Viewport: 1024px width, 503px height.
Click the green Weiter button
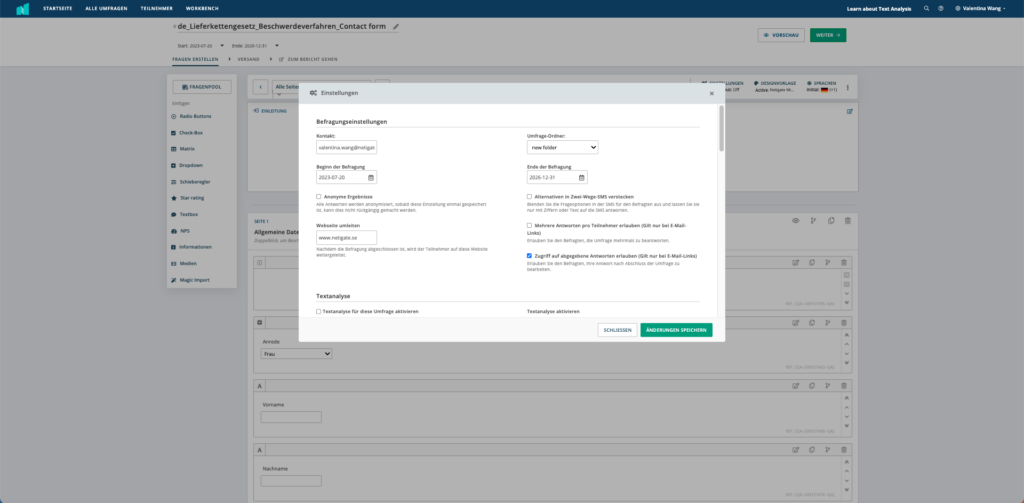pyautogui.click(x=827, y=35)
